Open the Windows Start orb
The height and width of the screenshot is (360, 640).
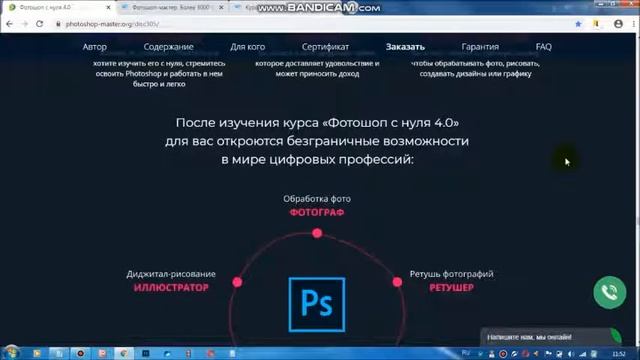11,353
